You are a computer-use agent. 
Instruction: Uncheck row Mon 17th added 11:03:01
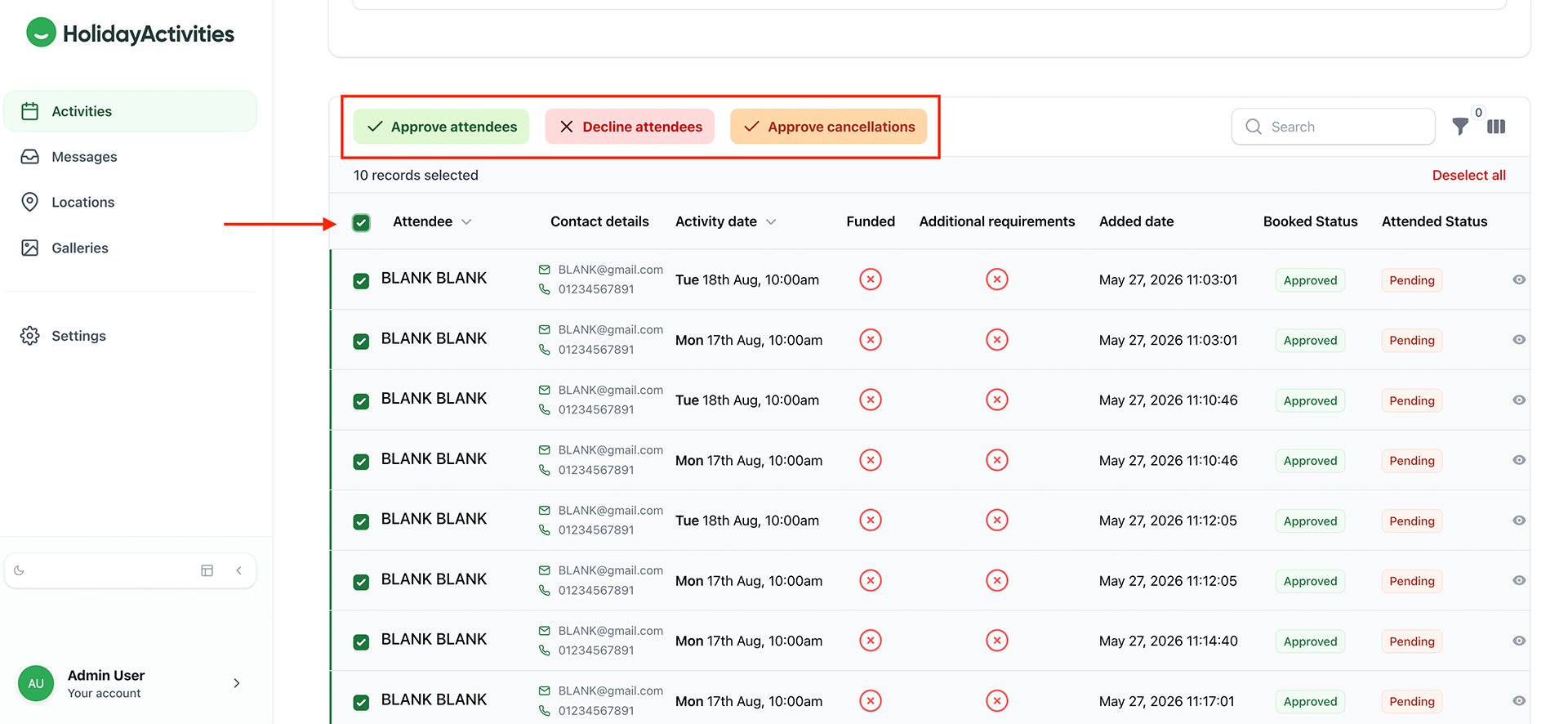coord(361,342)
